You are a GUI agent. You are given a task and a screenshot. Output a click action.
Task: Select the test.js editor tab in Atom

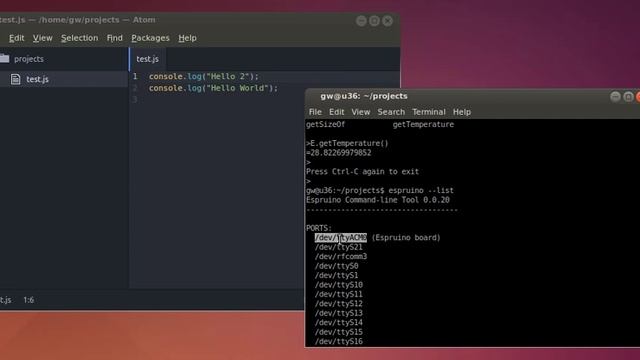click(x=147, y=59)
